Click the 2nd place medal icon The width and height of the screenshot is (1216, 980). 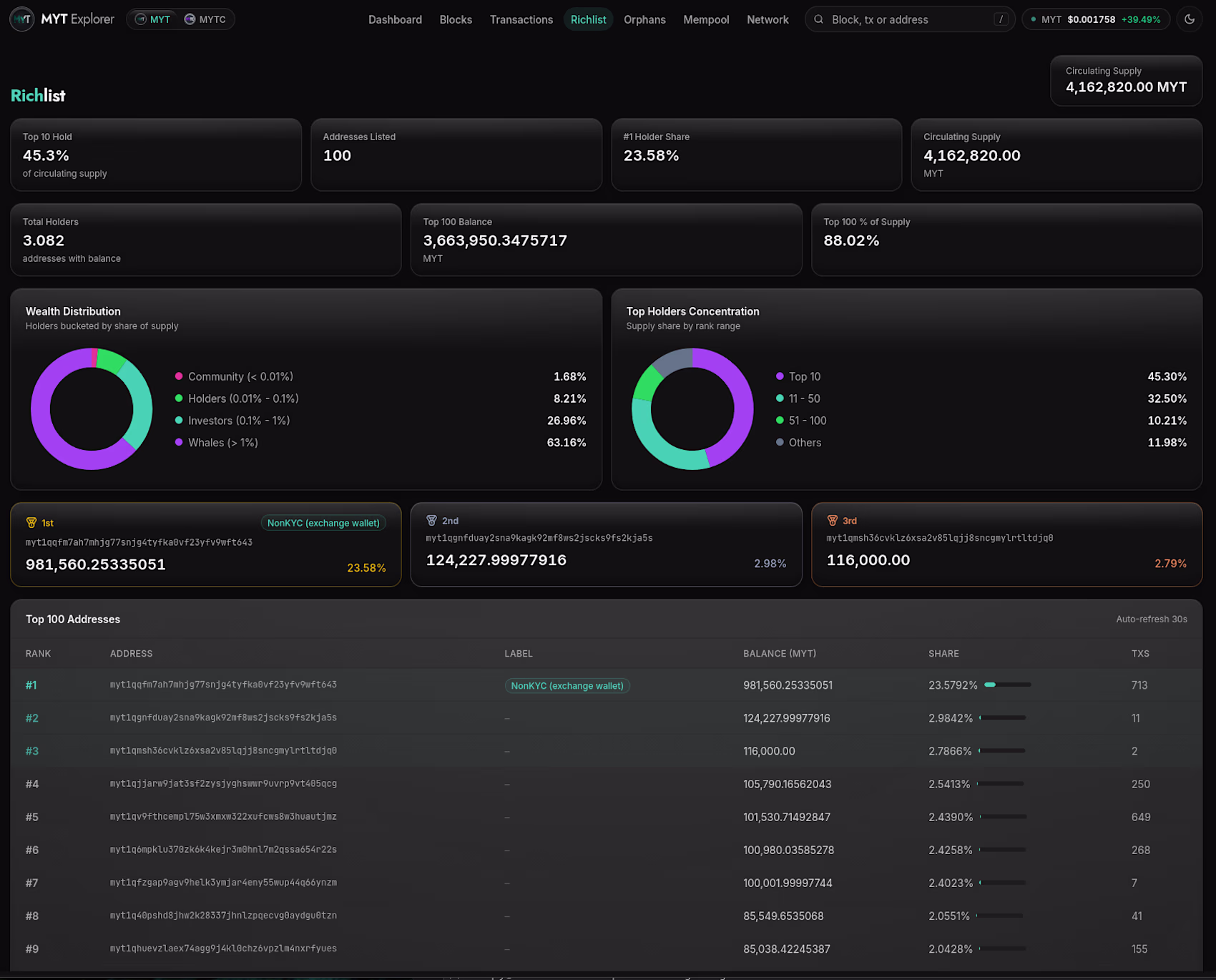pos(431,521)
